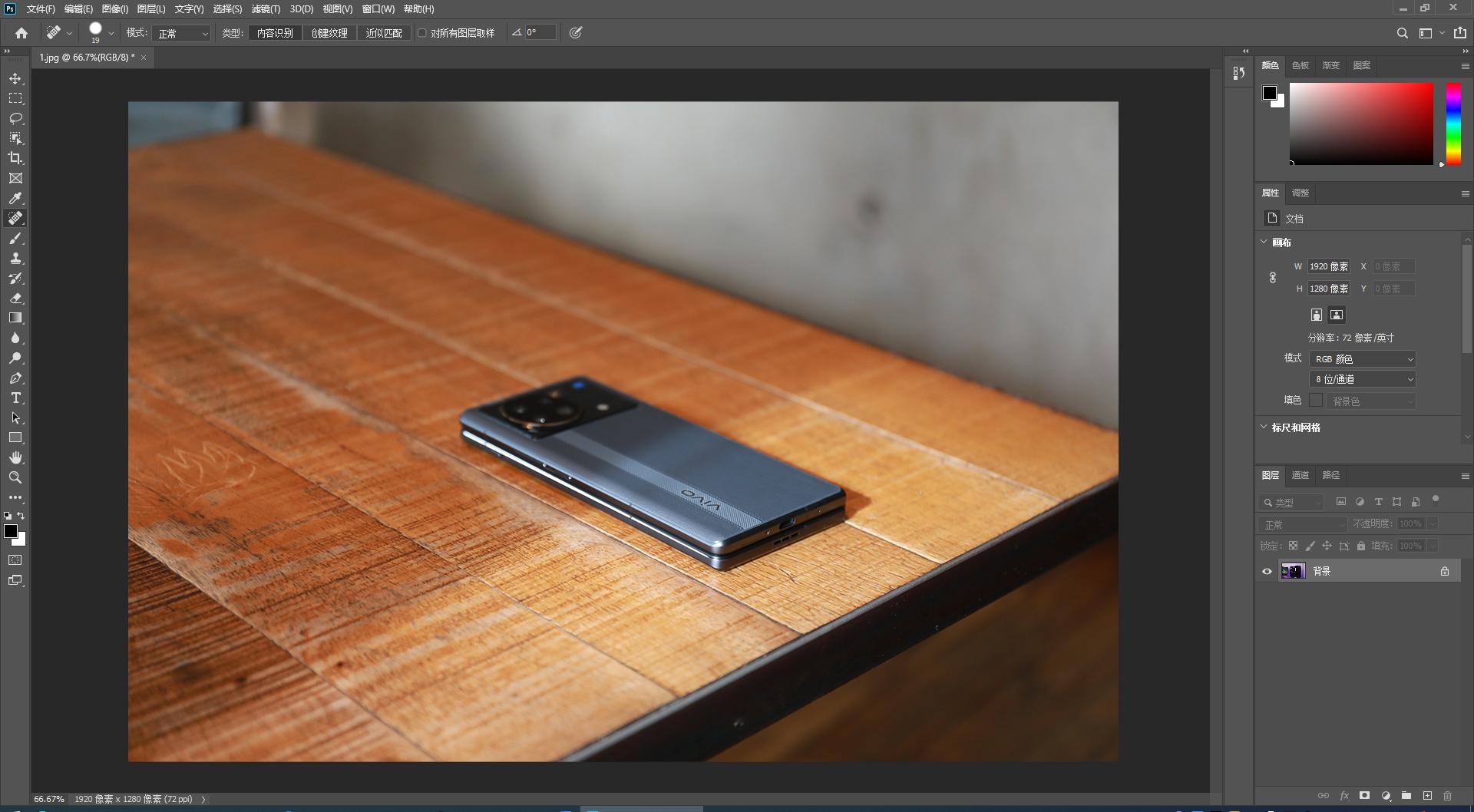Viewport: 1474px width, 812px height.
Task: Click the 近似匹配 type button
Action: tap(384, 33)
